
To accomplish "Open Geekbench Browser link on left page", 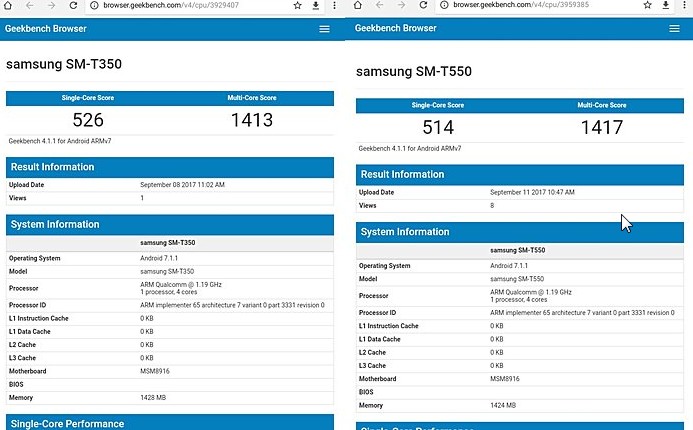I will 46,29.
